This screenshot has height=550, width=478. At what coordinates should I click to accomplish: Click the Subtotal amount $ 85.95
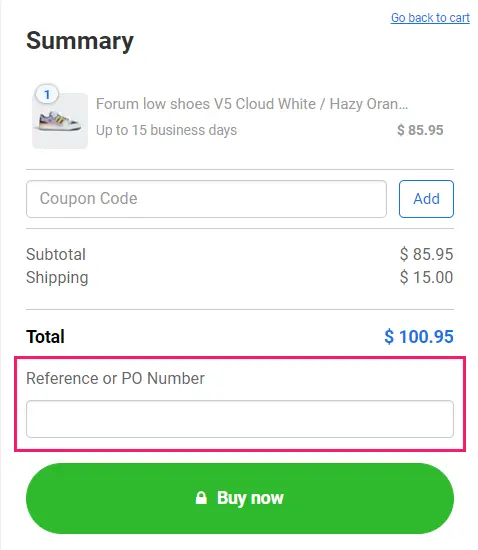tap(426, 254)
